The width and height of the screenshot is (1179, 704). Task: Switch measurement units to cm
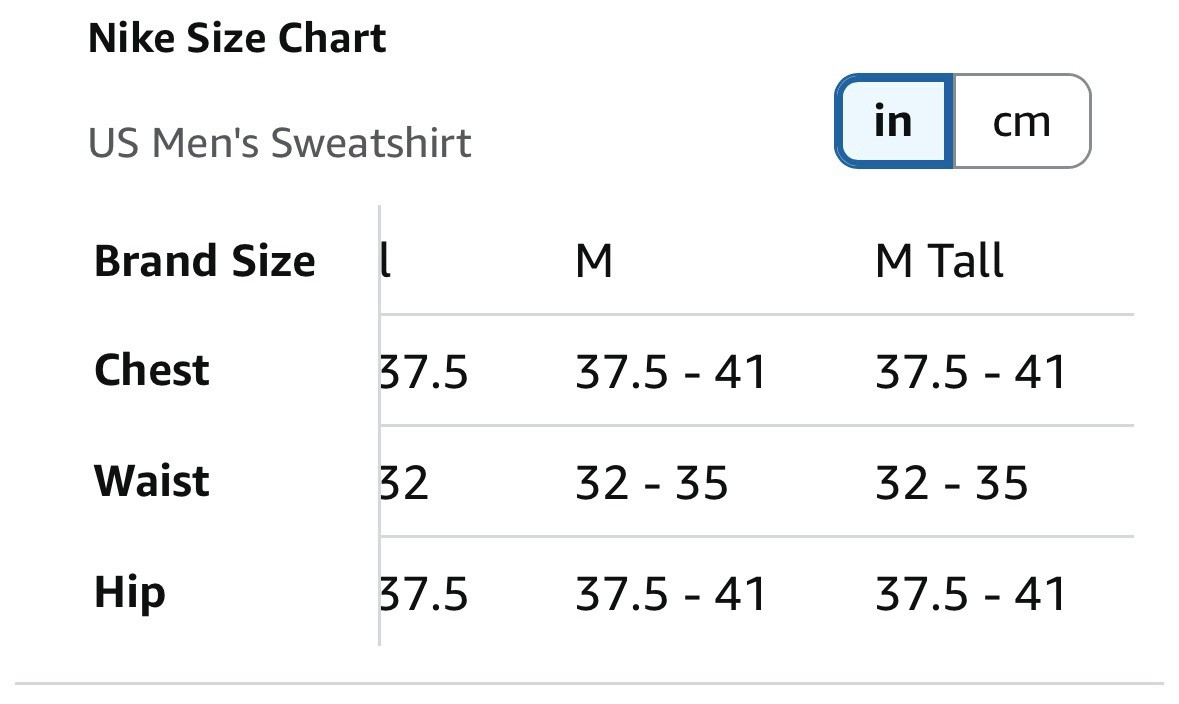1021,122
